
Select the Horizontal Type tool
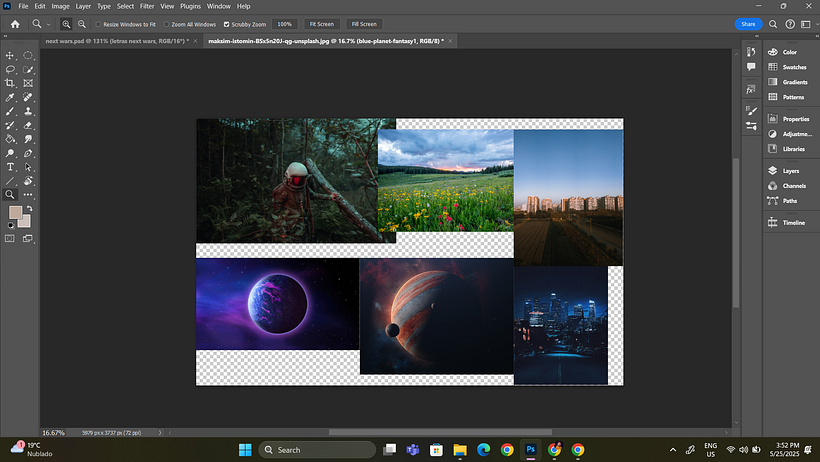(10, 167)
